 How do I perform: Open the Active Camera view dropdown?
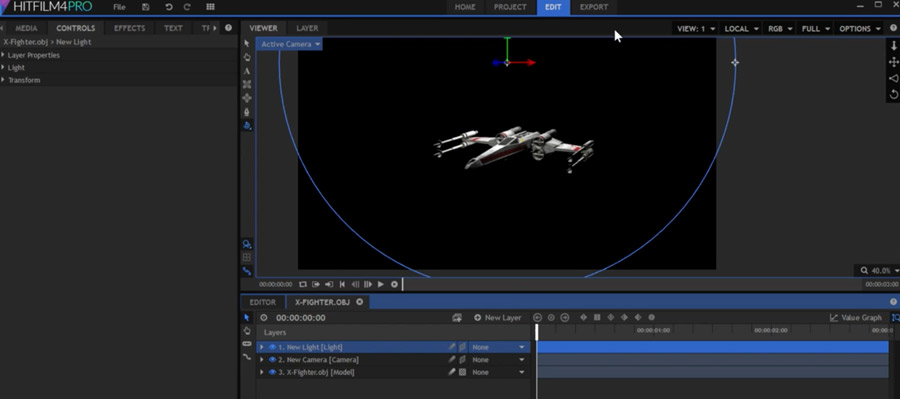[x=290, y=44]
